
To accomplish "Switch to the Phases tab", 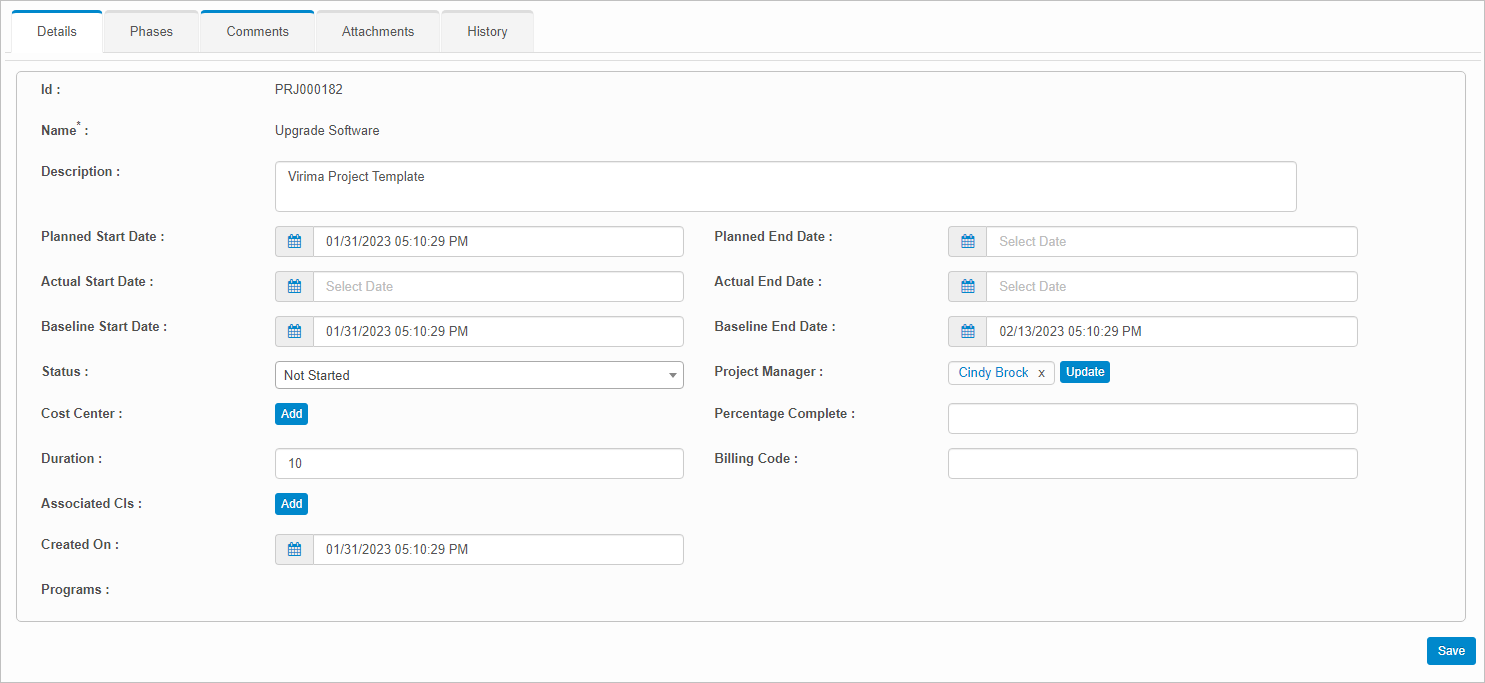I will [x=151, y=32].
